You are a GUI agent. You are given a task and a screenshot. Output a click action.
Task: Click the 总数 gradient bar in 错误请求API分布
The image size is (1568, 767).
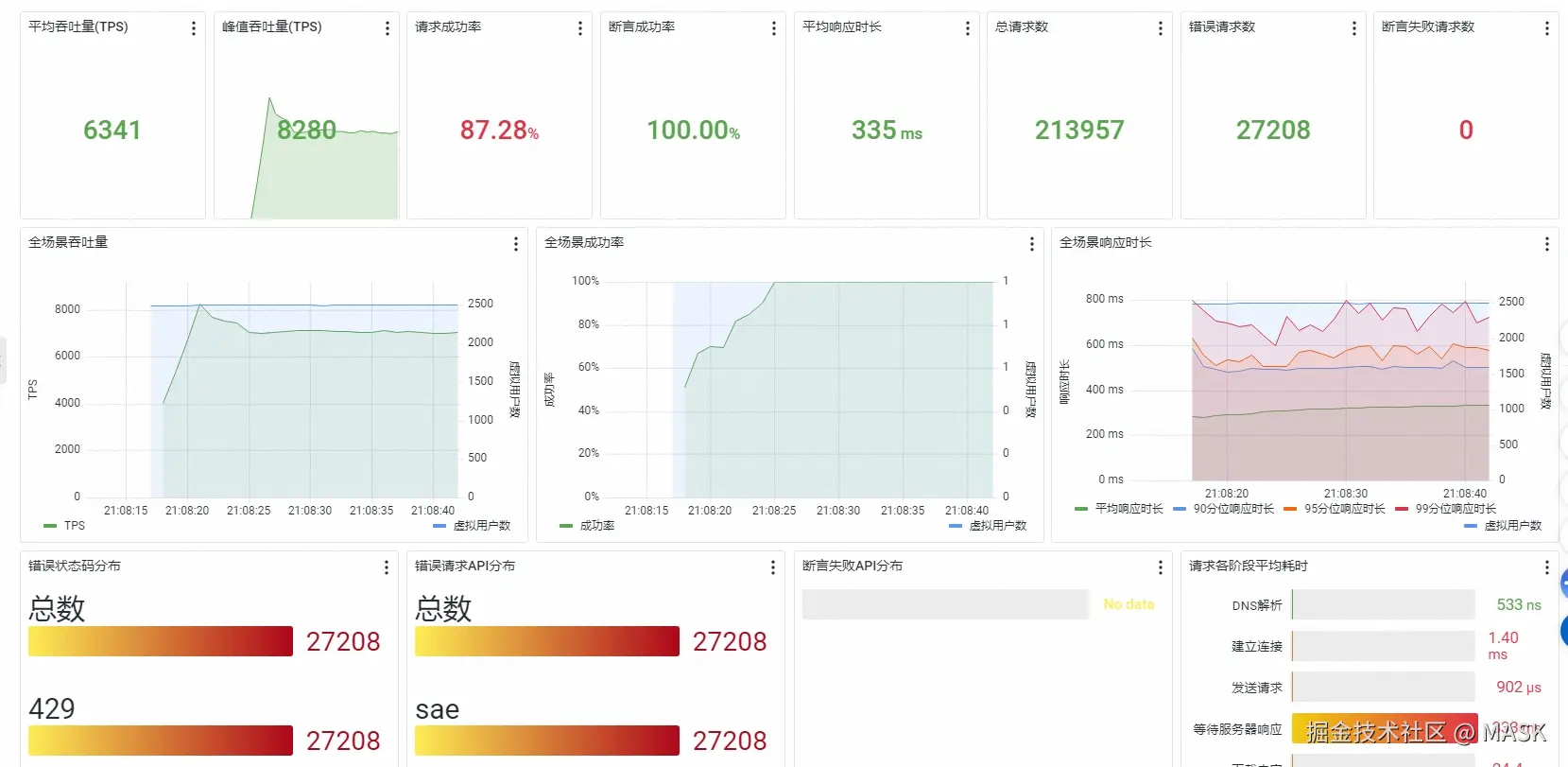coord(547,641)
